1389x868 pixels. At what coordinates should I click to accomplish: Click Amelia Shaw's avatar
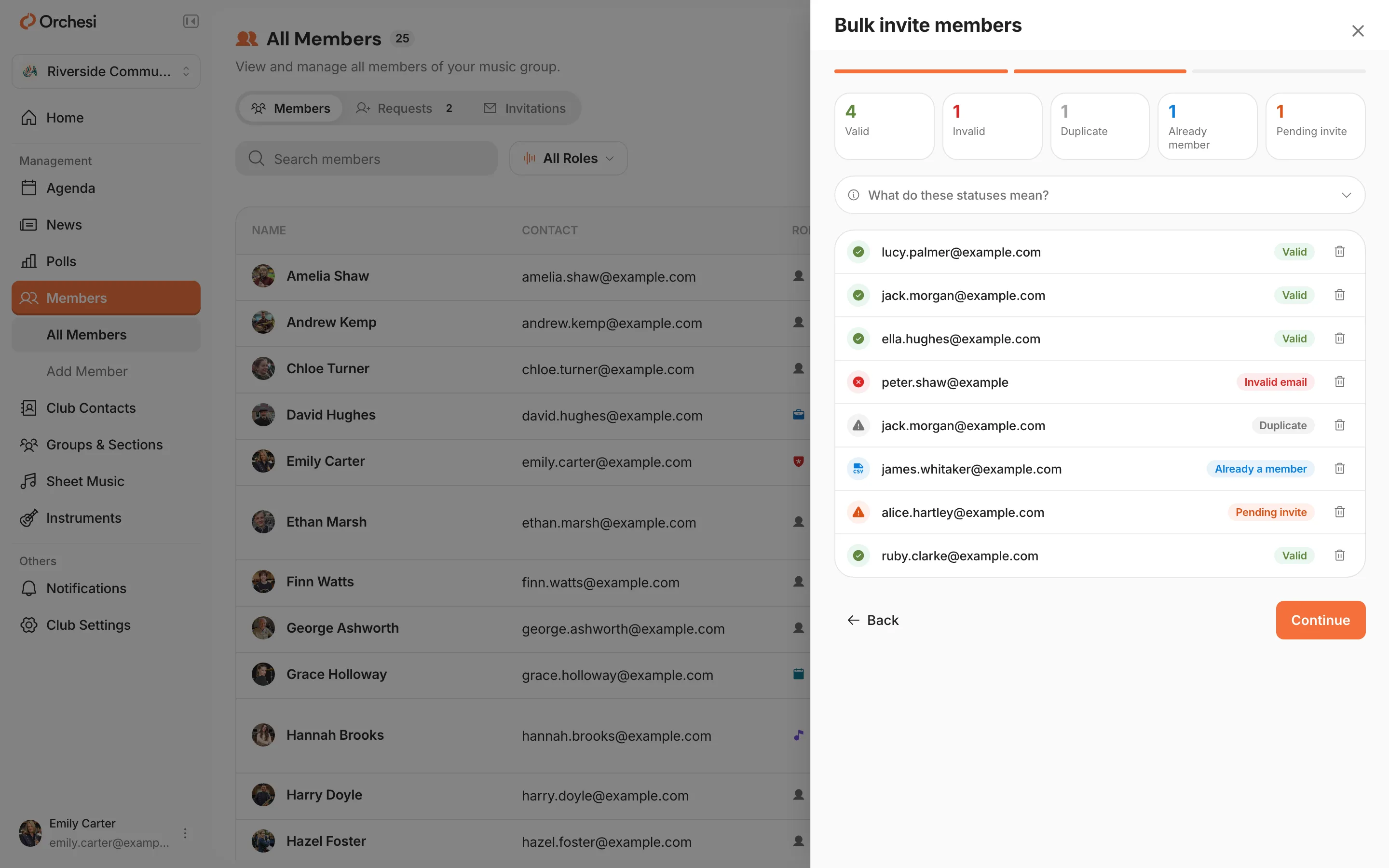[x=263, y=276]
